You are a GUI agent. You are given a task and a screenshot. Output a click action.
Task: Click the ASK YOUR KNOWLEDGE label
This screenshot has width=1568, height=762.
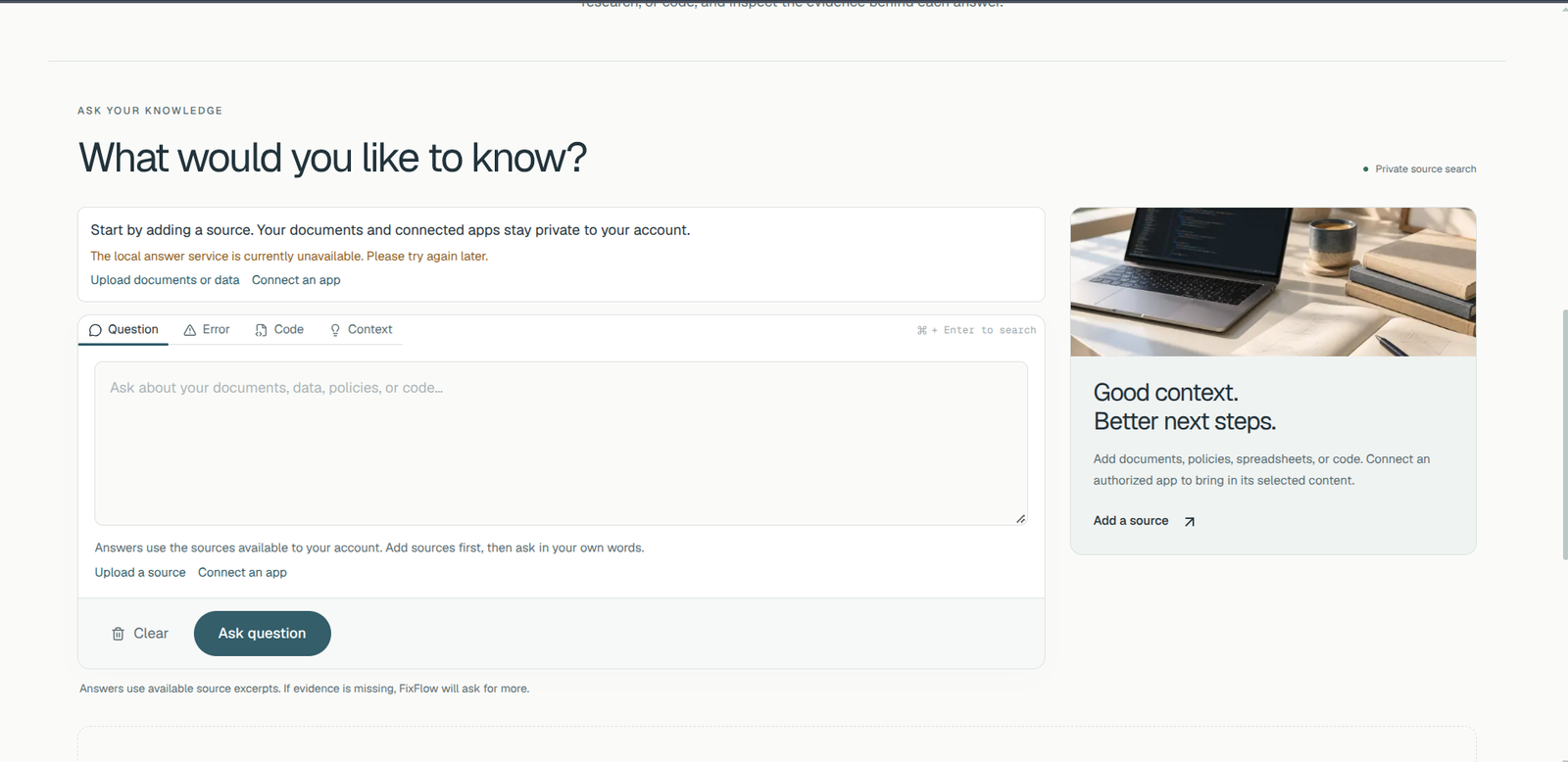tap(150, 111)
